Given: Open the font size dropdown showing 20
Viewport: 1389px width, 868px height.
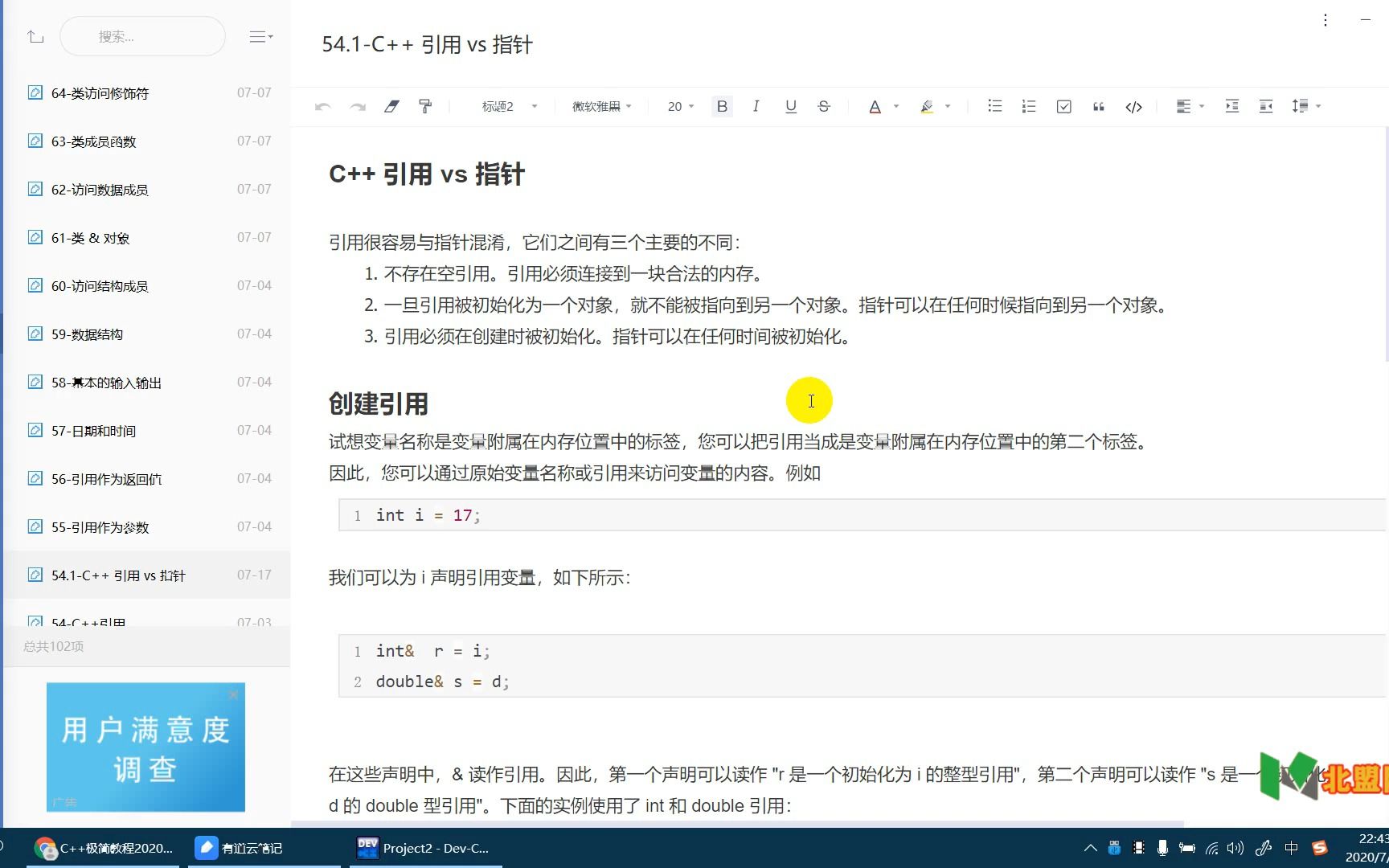Looking at the screenshot, I should point(679,105).
